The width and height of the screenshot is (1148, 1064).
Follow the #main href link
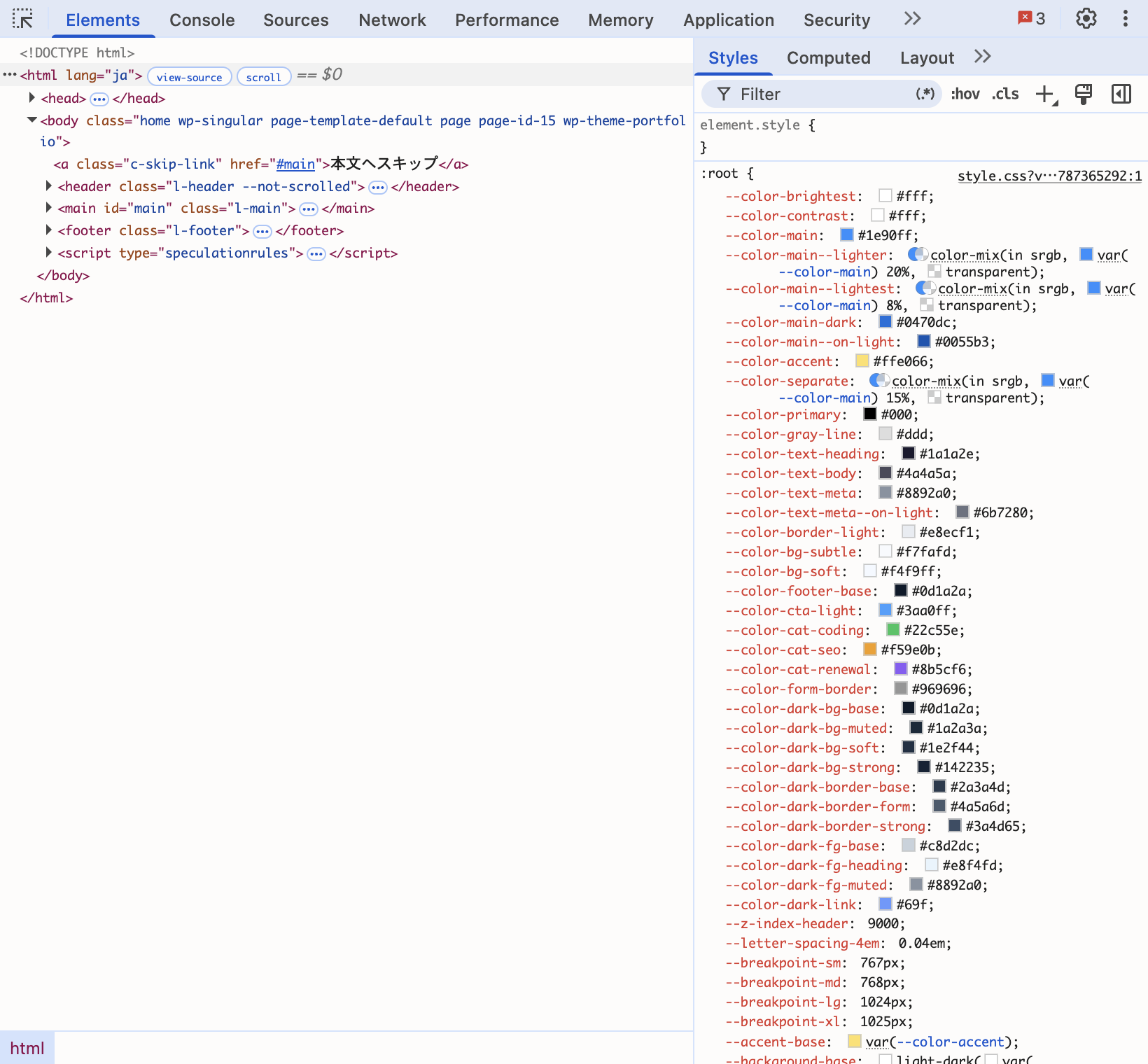295,164
